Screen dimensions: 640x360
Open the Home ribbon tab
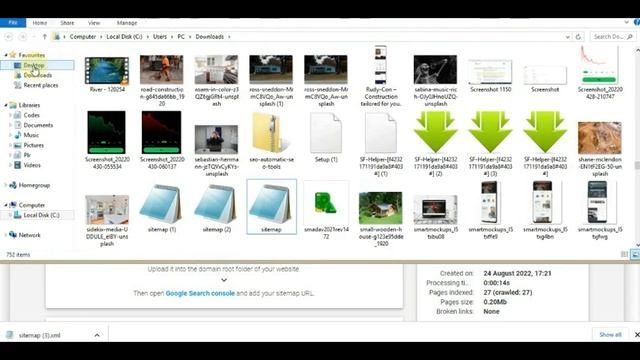coord(40,23)
